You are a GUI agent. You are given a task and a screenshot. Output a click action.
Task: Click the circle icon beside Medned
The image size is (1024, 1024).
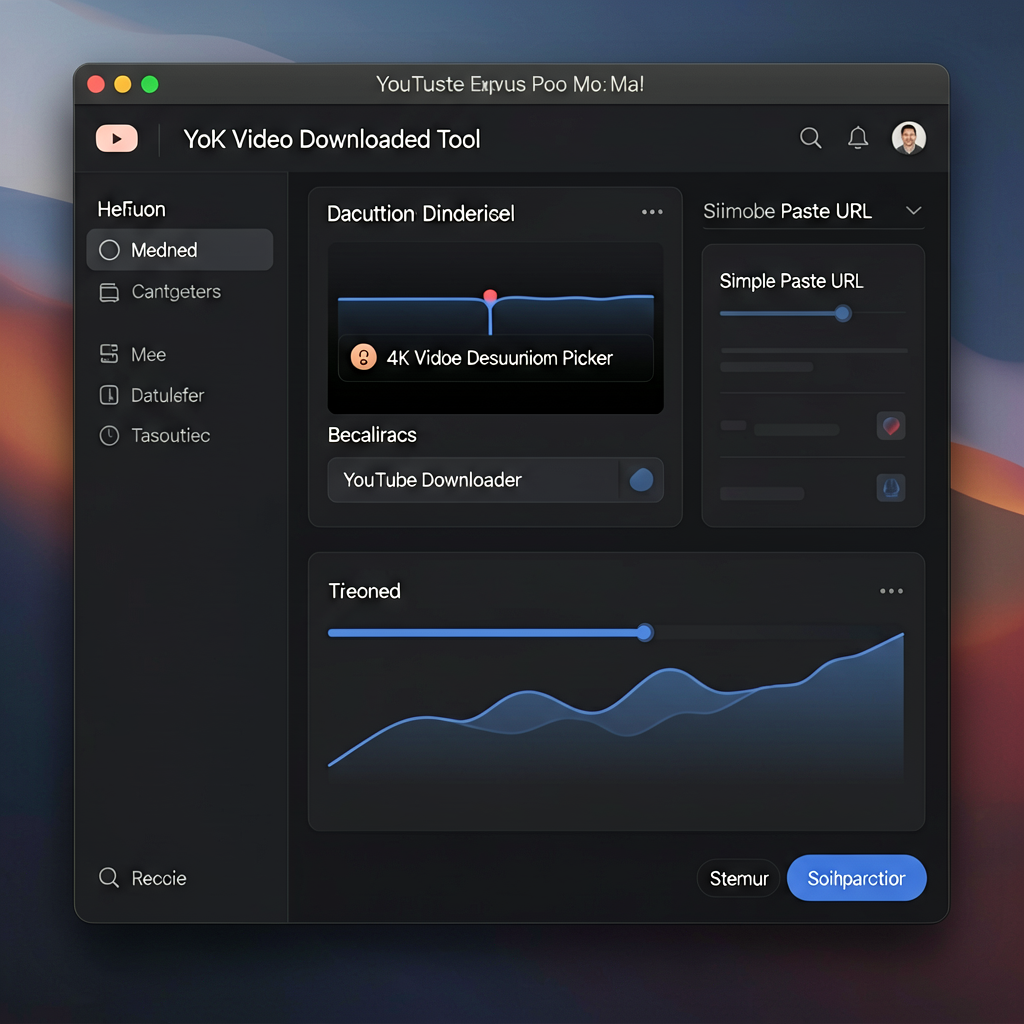(109, 249)
